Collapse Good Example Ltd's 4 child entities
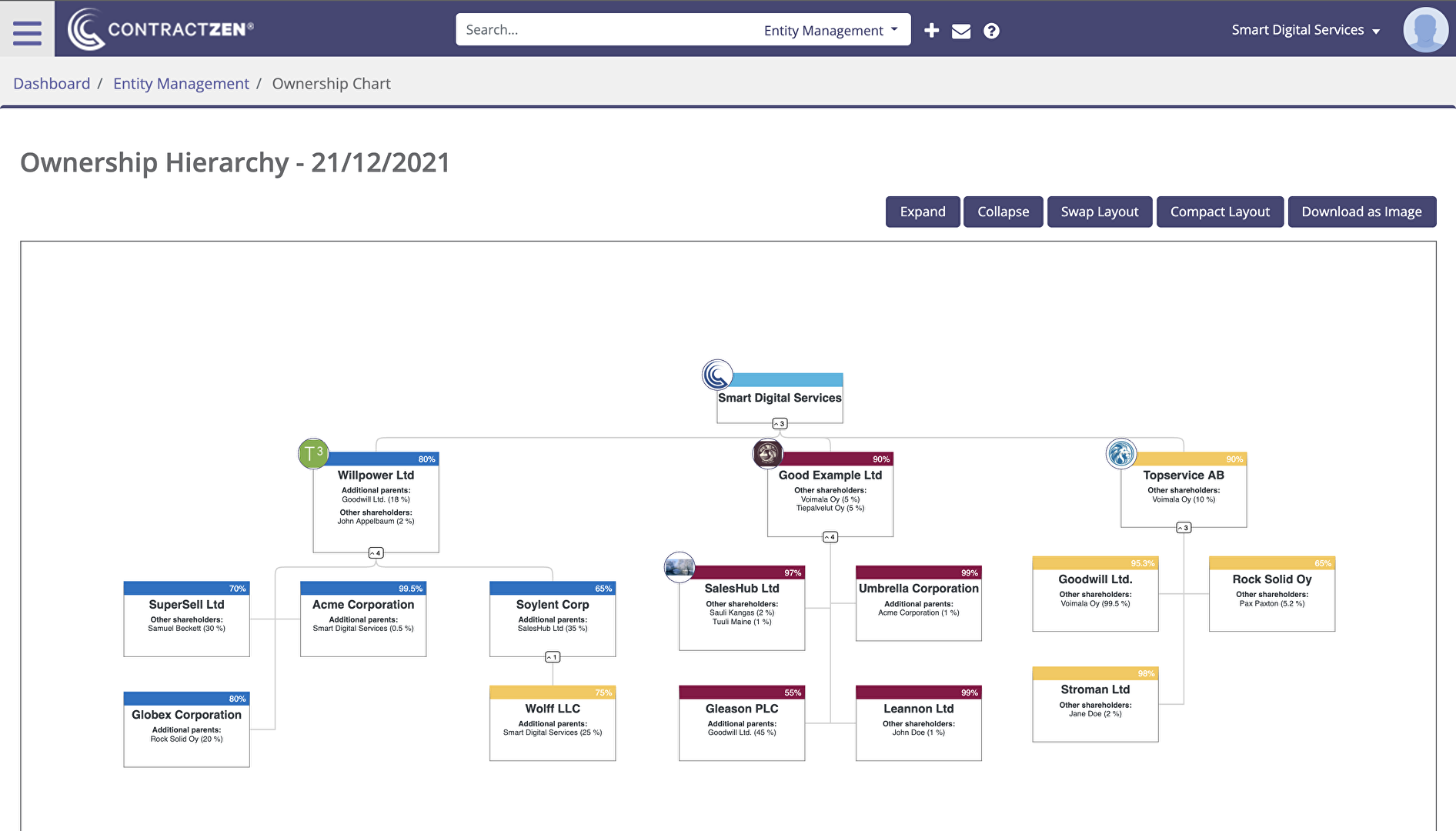The width and height of the screenshot is (1456, 831). coord(830,537)
